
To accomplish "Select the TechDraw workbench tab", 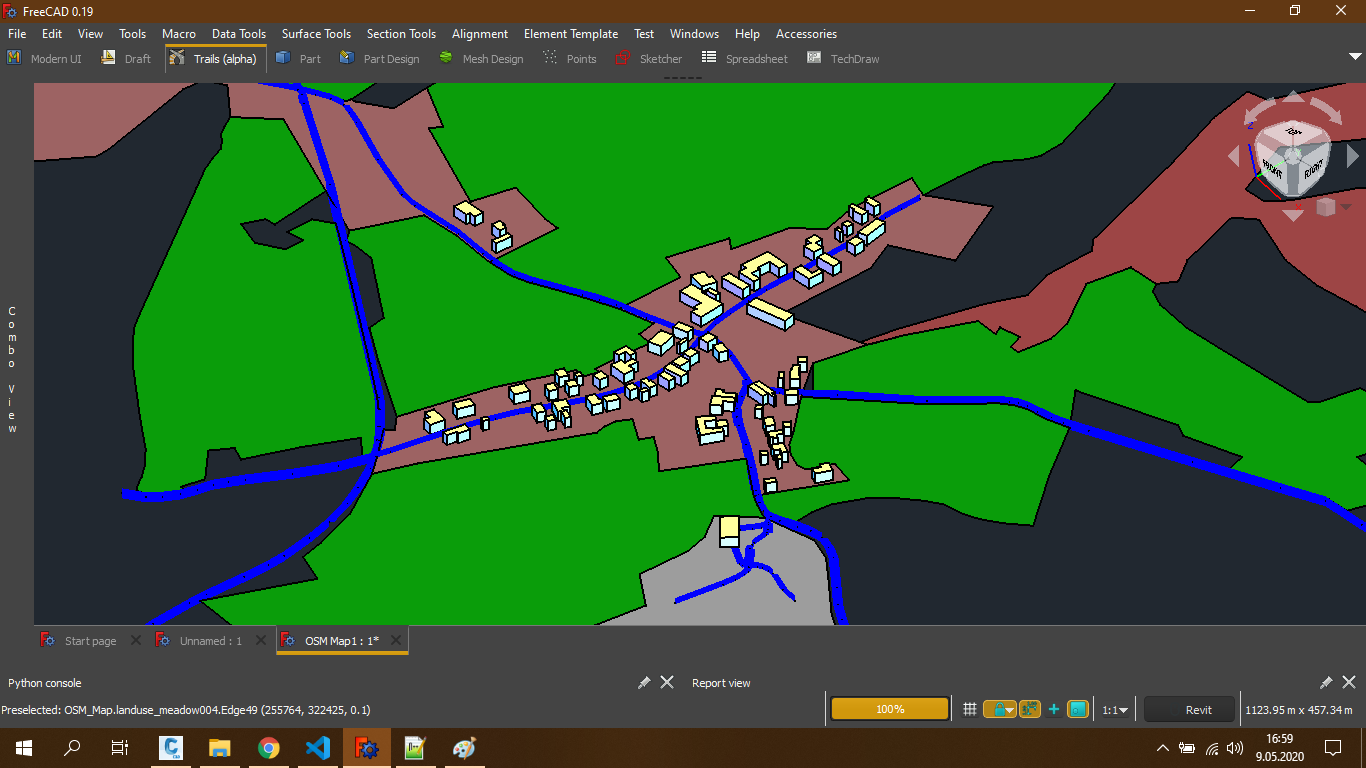I will click(x=843, y=59).
